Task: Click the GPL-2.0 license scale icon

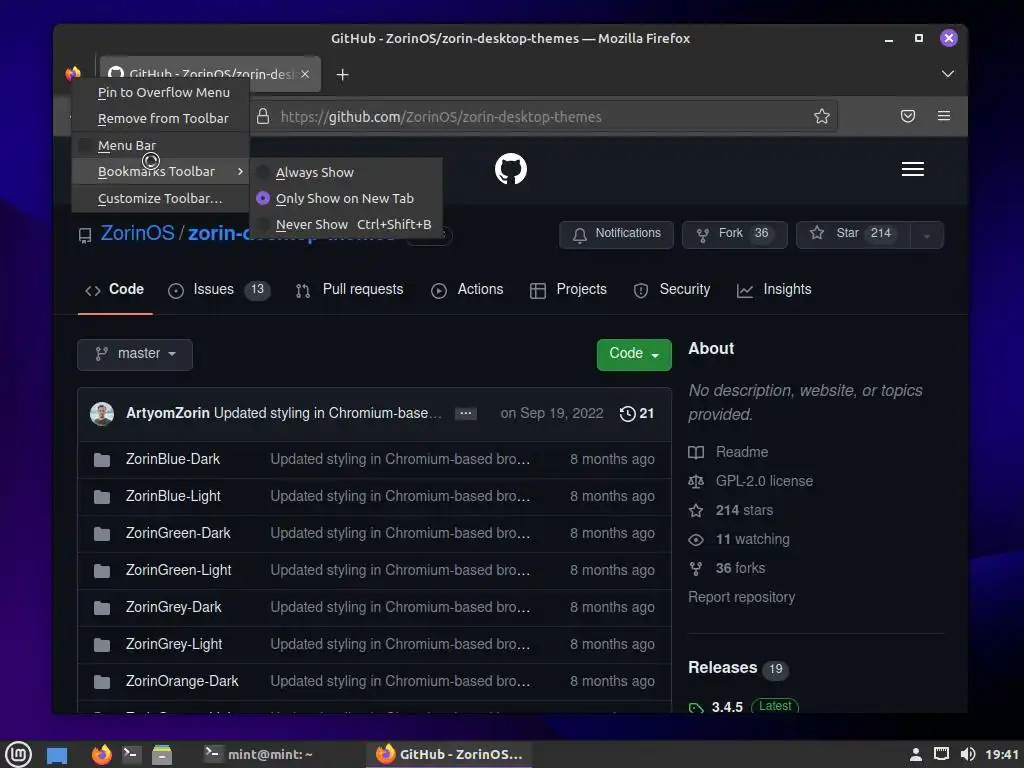Action: click(x=696, y=481)
